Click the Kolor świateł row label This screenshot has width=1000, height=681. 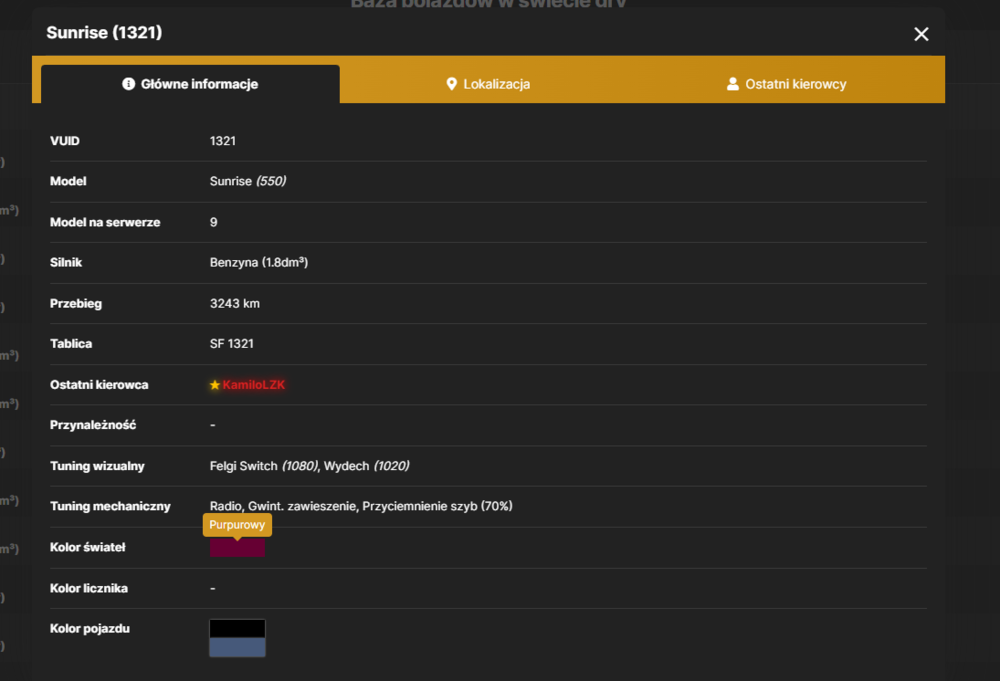(x=87, y=547)
